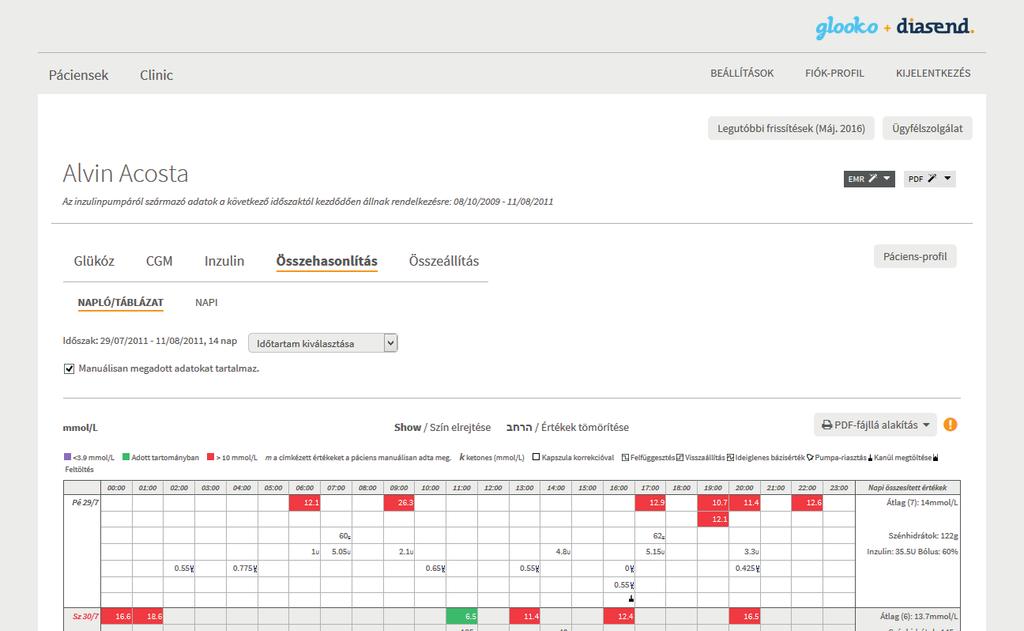
Task: Click the Pé 29/7 row header
Action: 85,503
